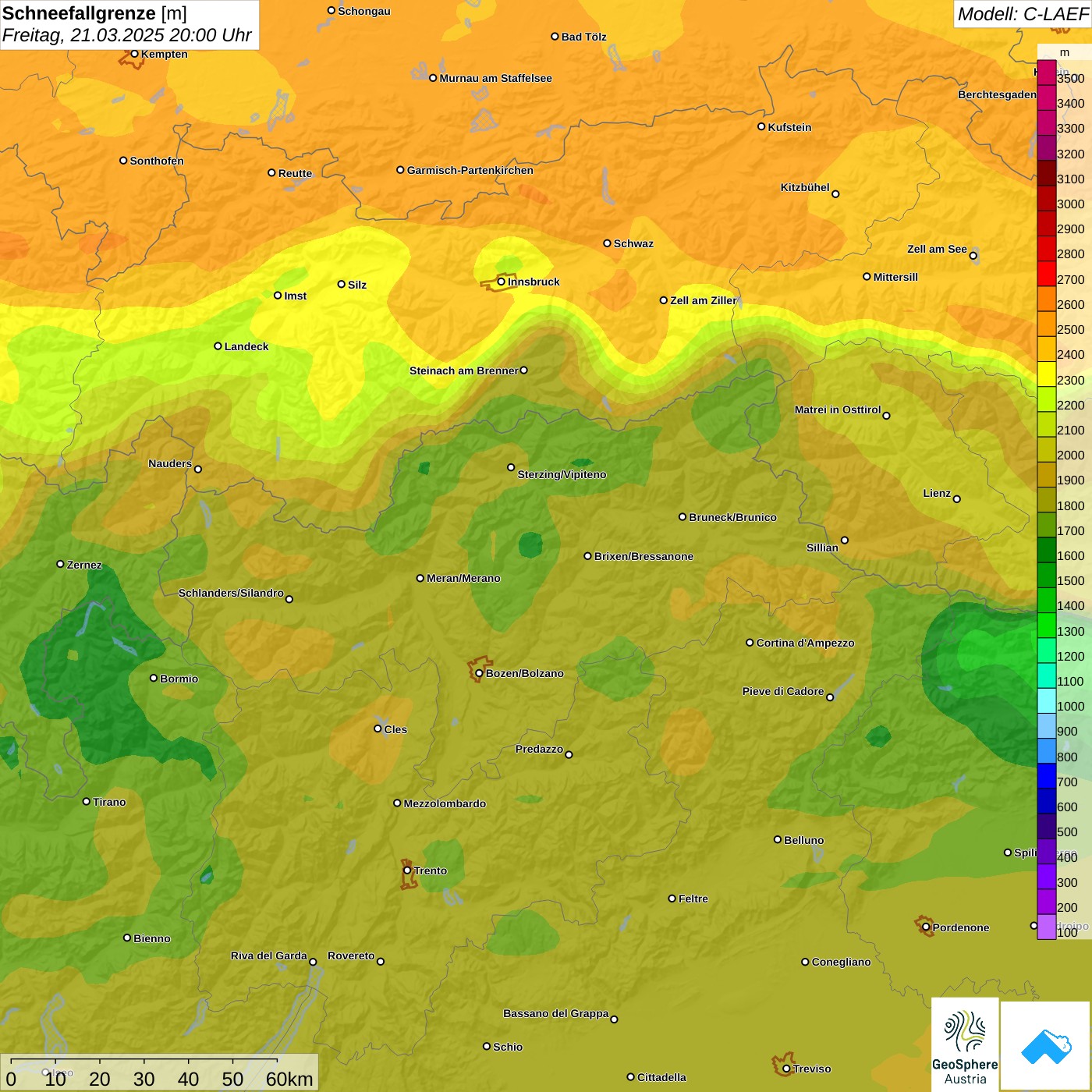Click the 'Rovereto' label
Screen dimensions: 1092x1092
click(x=351, y=955)
